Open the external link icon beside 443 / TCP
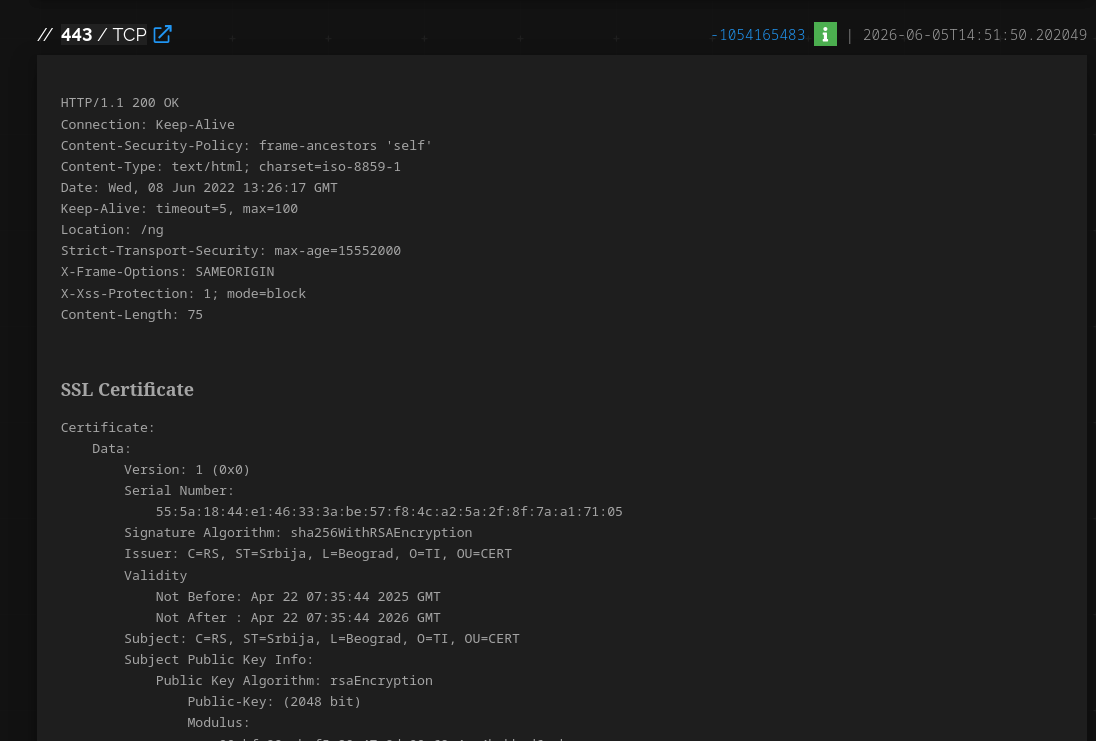The height and width of the screenshot is (741, 1096). click(162, 34)
